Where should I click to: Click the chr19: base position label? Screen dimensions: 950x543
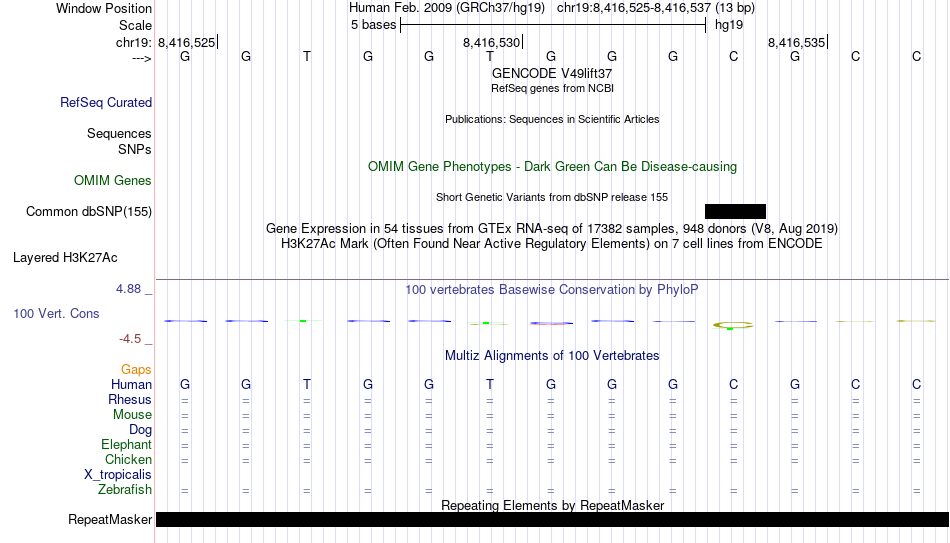pyautogui.click(x=133, y=42)
